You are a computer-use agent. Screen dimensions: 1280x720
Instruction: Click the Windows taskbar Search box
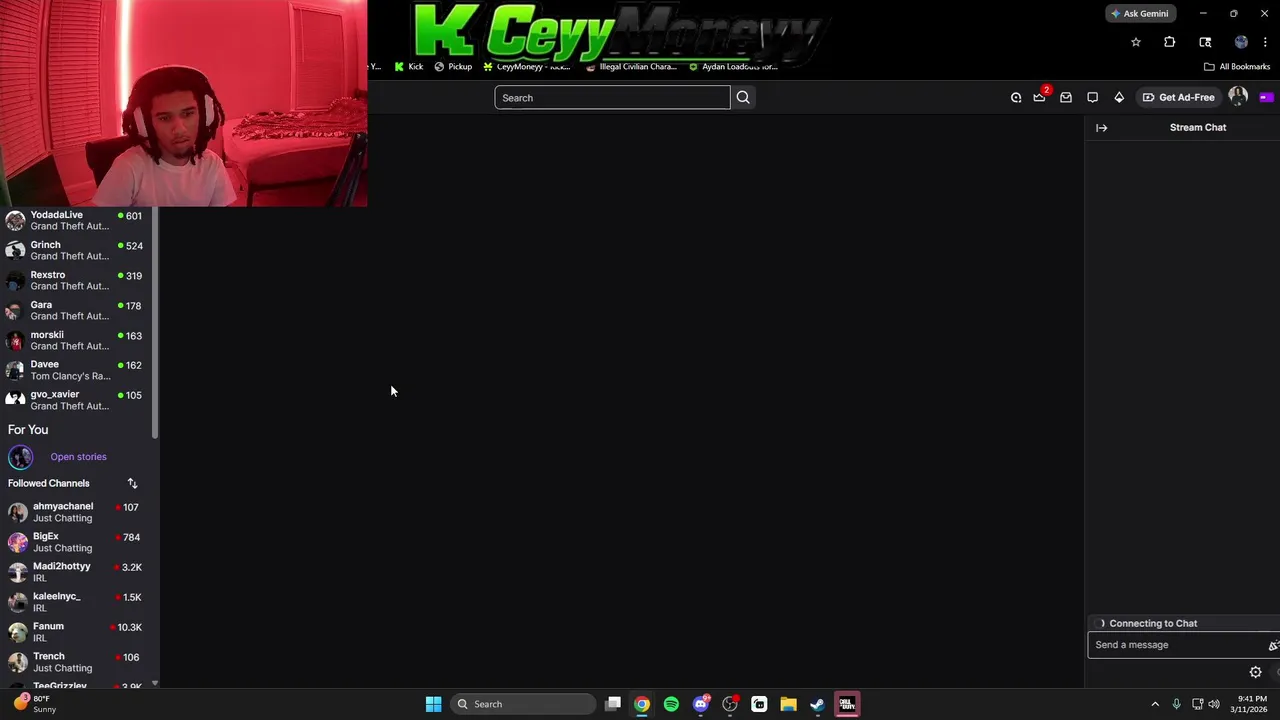(x=523, y=704)
